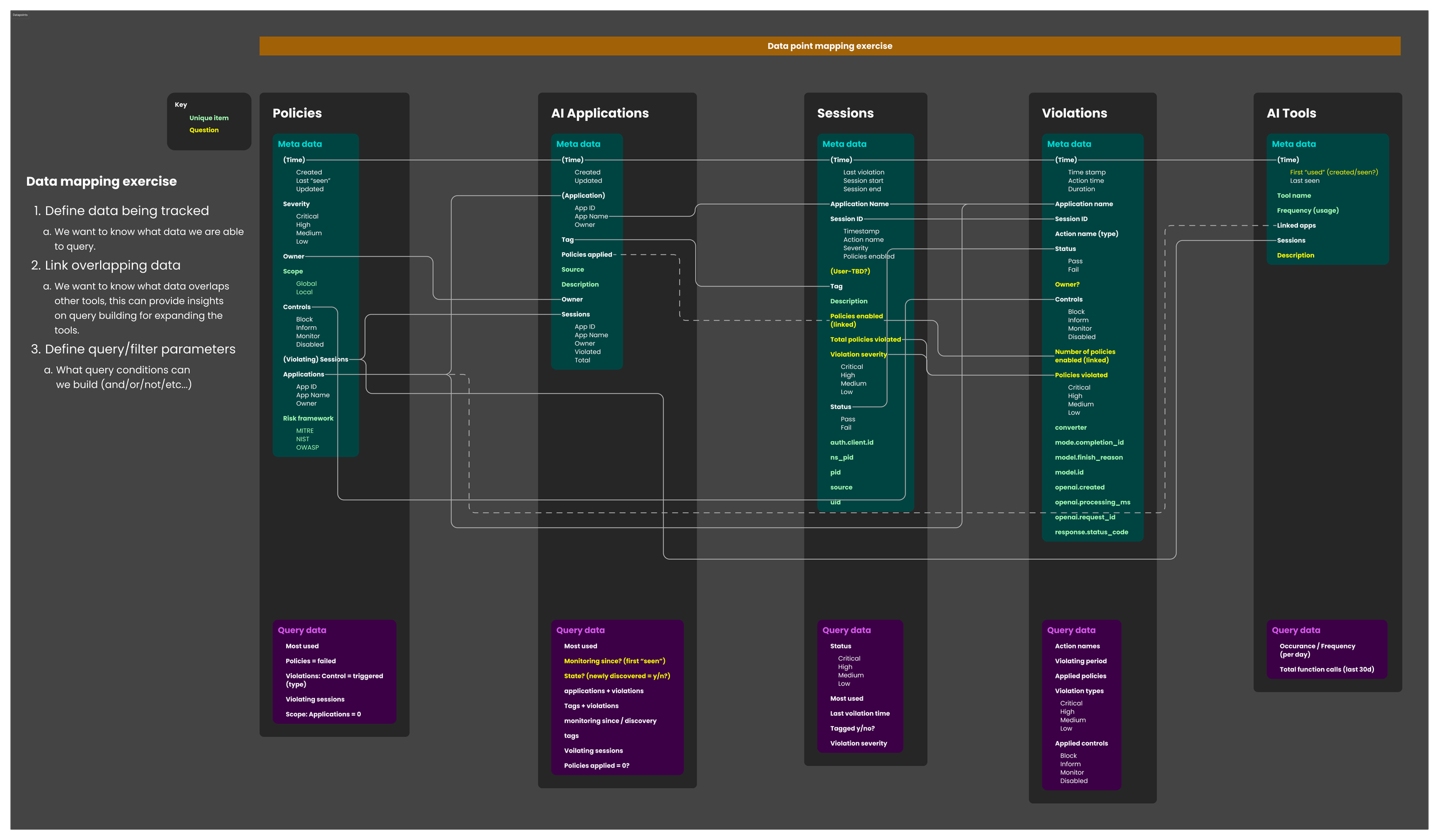Select Linked apps in AI Tools
The height and width of the screenshot is (840, 1439).
point(1296,226)
